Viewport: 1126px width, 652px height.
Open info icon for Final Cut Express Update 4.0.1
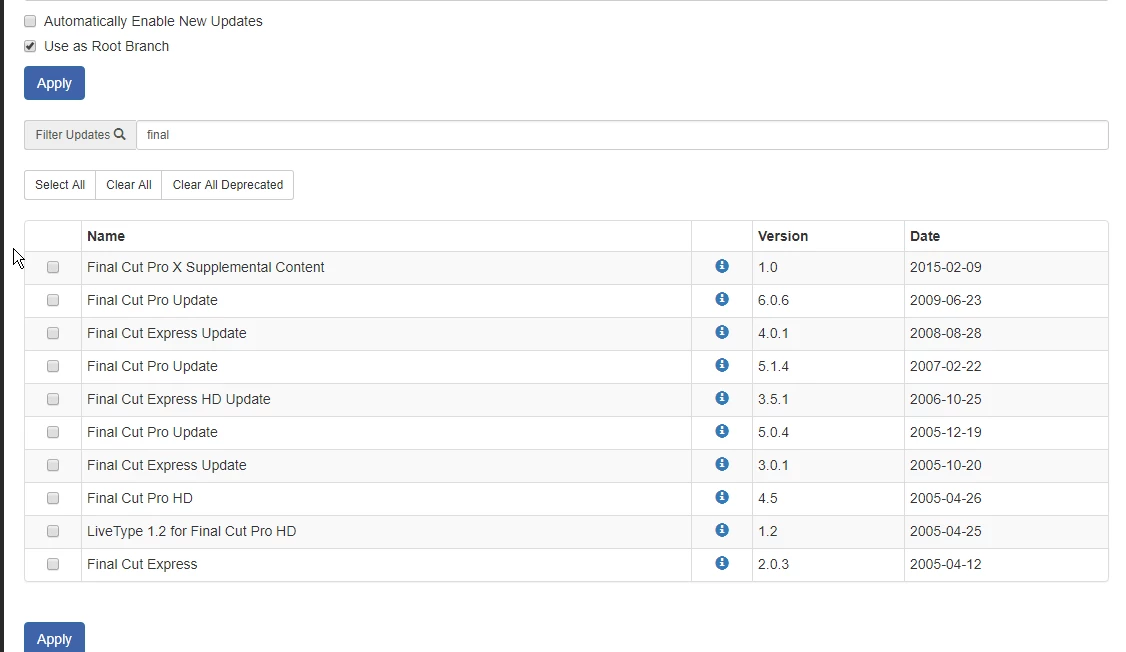(722, 332)
